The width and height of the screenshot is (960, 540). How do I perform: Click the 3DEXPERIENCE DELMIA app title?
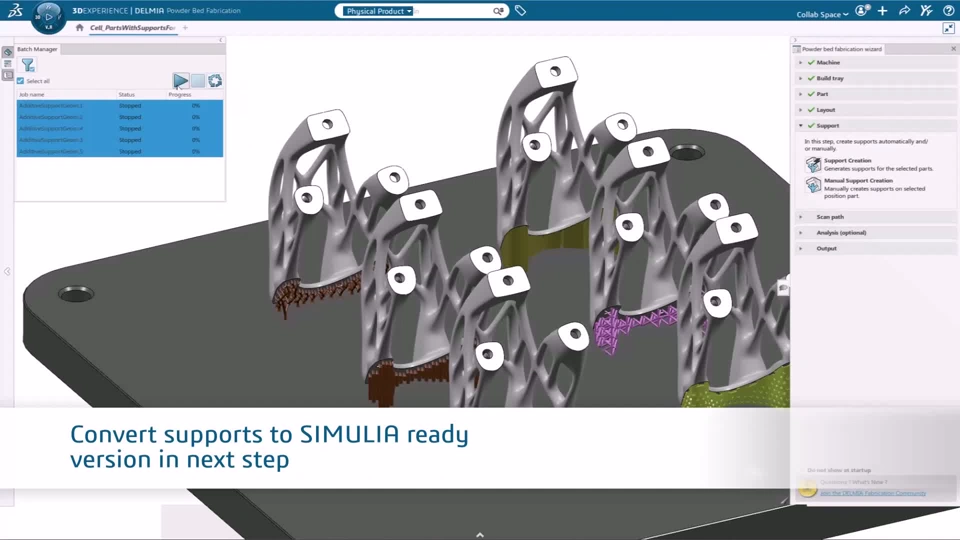(x=156, y=10)
